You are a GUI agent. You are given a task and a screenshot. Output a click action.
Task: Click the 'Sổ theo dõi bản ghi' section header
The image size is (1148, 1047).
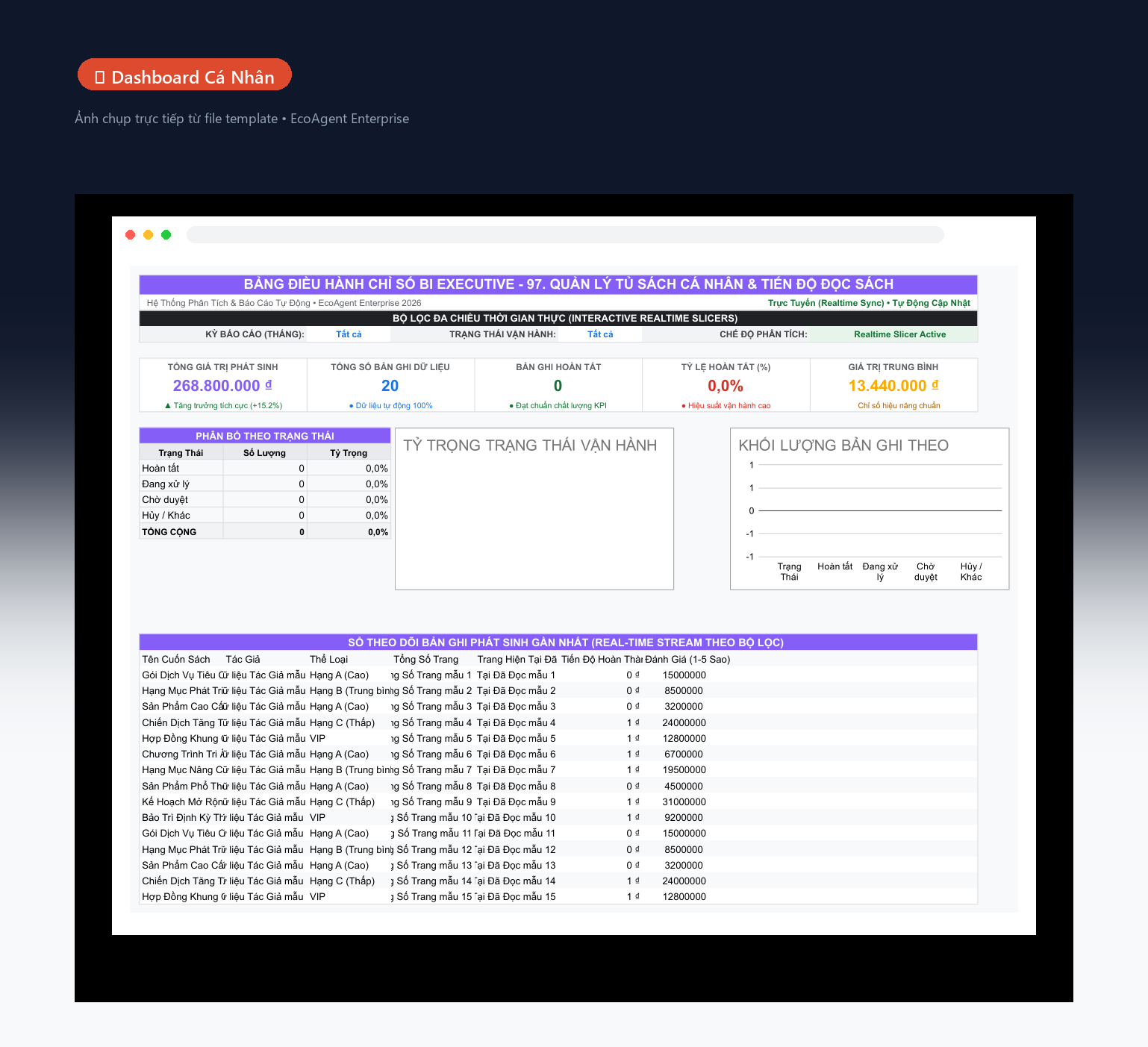pos(558,643)
